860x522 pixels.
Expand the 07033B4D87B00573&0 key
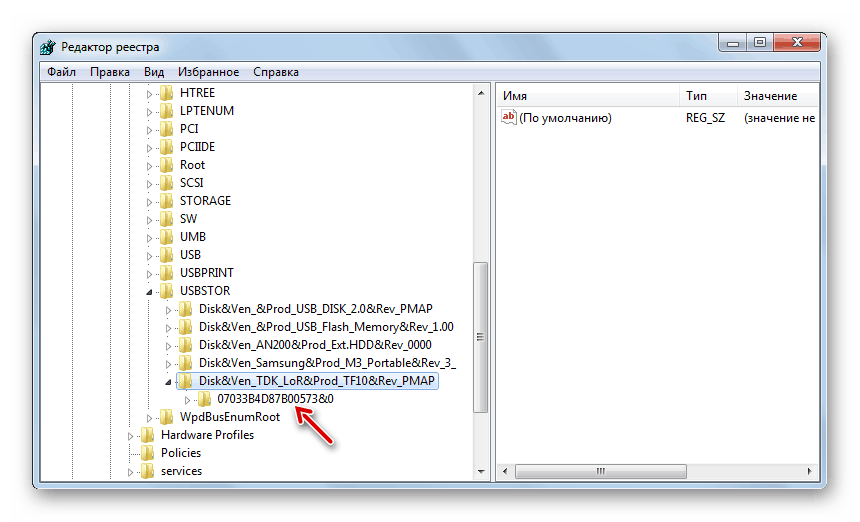(187, 400)
